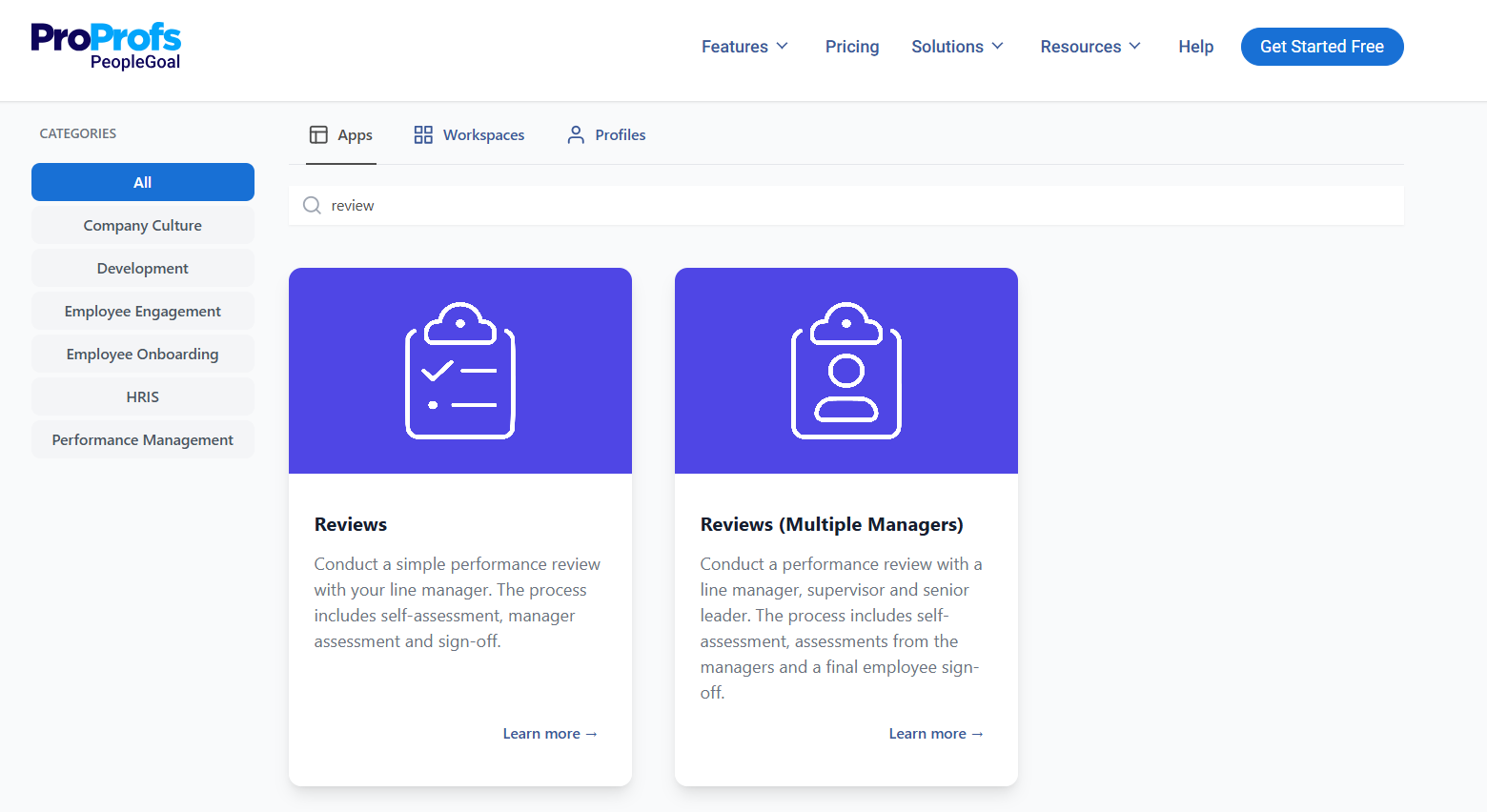Click the ProProfs PeopleGoal logo
Image resolution: width=1487 pixels, height=812 pixels.
click(x=106, y=46)
